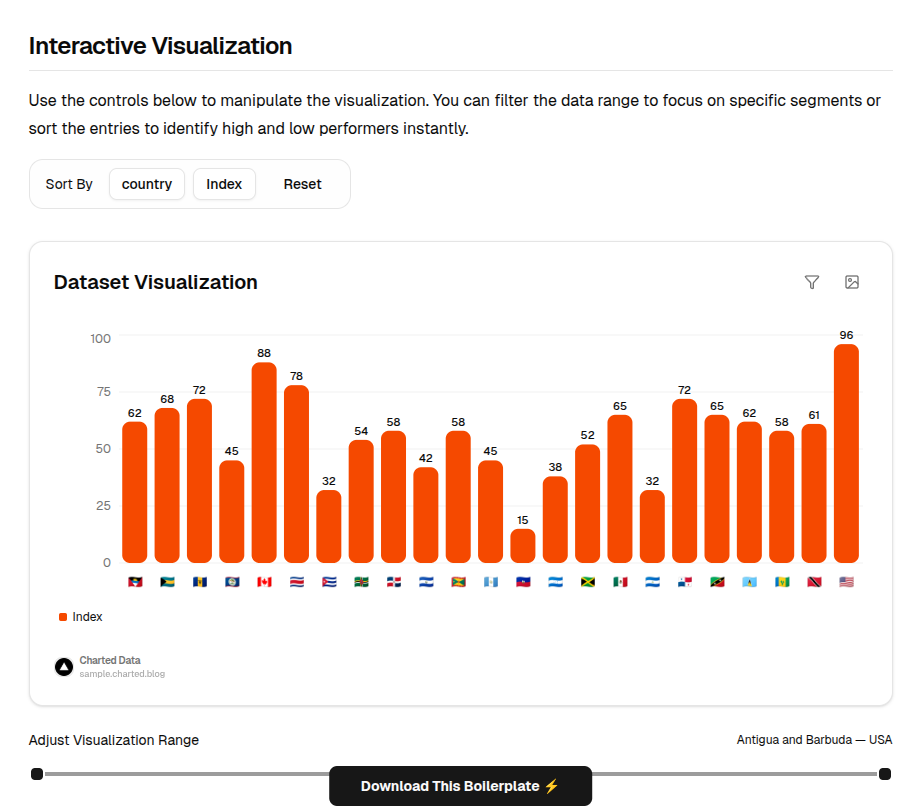
Task: Enable sorting by Index
Action: pos(224,184)
